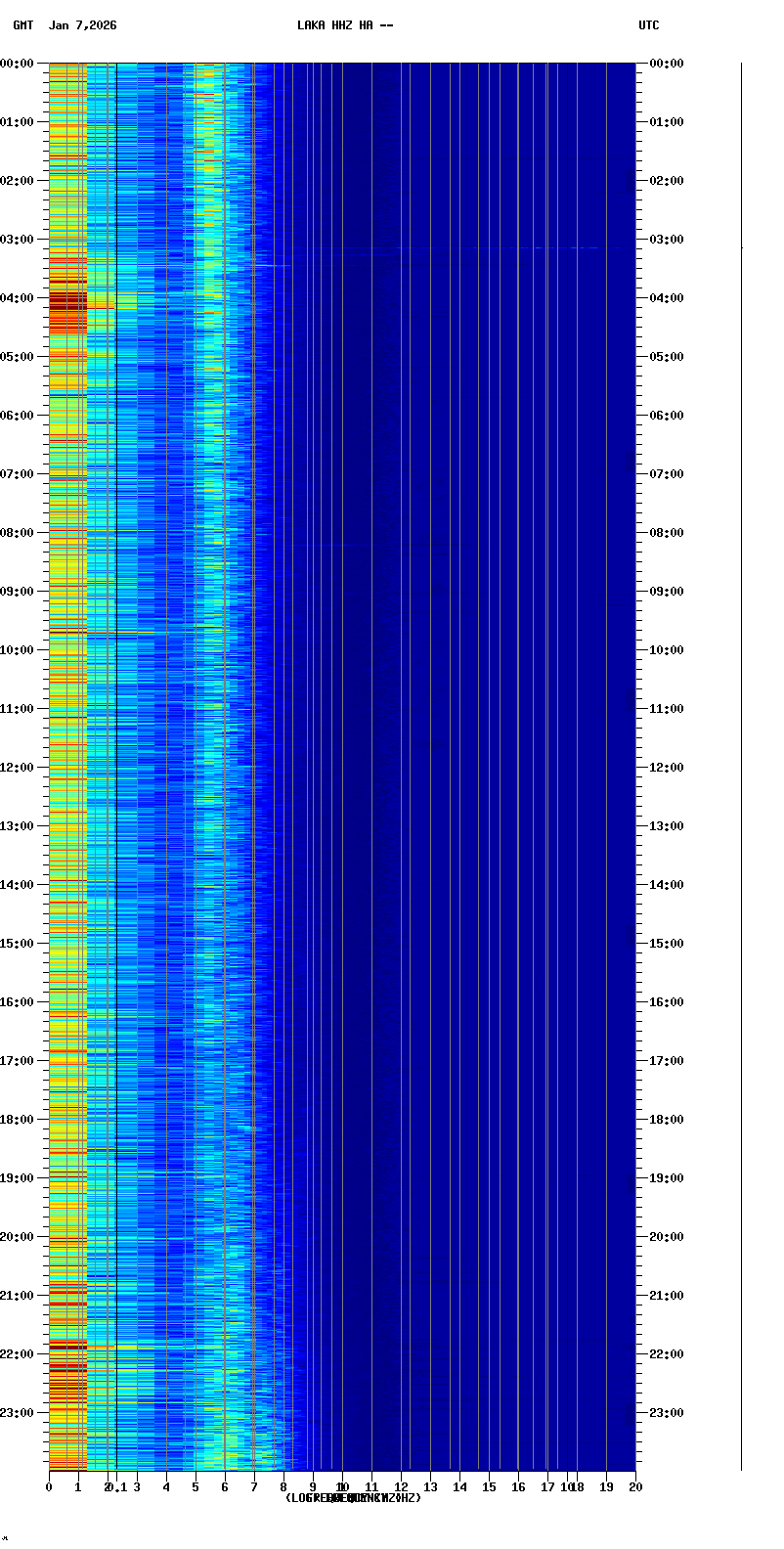Click the 09:00 label on right axis
Screen dimensions: 784x1549
pyautogui.click(x=666, y=592)
